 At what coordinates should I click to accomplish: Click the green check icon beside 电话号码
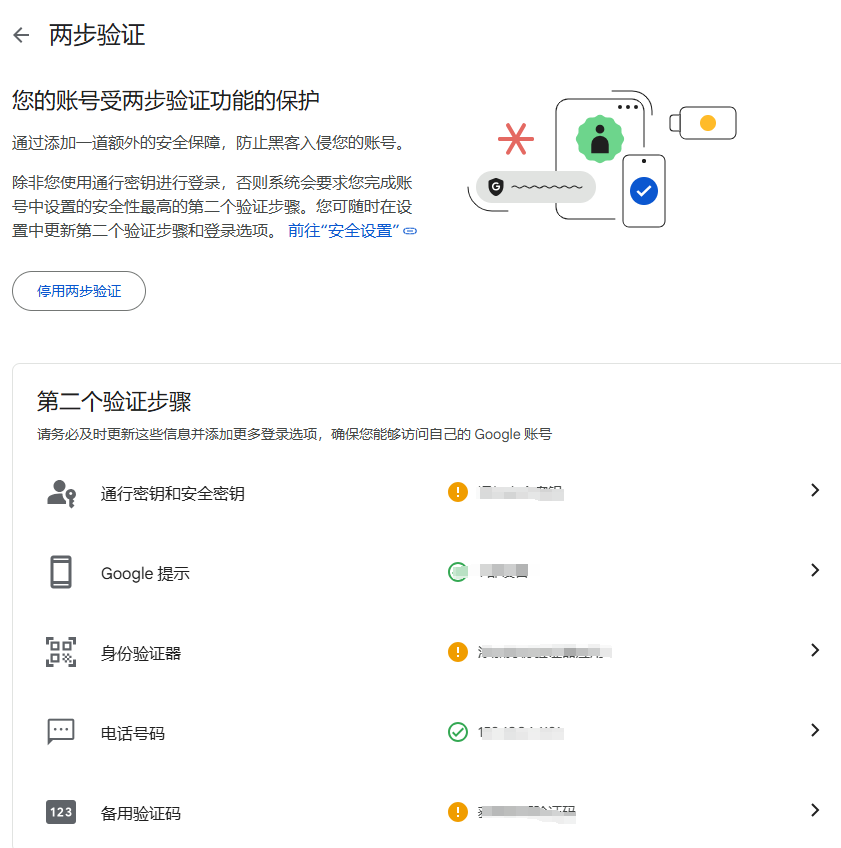point(458,730)
